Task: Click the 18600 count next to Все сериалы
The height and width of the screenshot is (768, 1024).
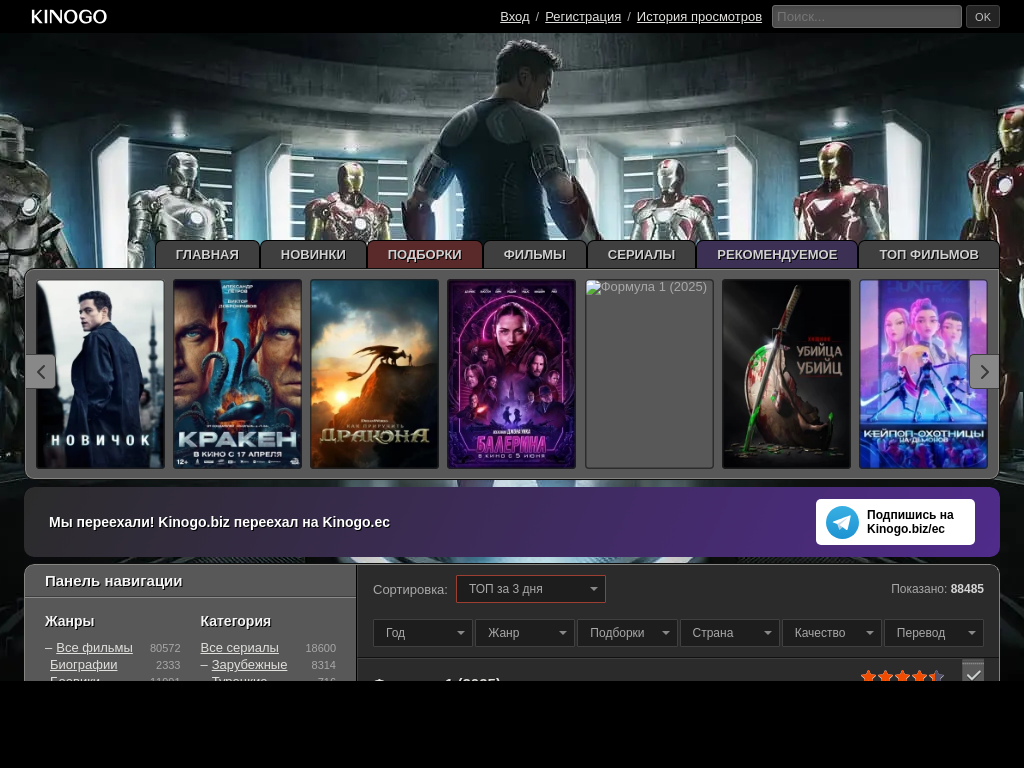Action: [x=321, y=648]
